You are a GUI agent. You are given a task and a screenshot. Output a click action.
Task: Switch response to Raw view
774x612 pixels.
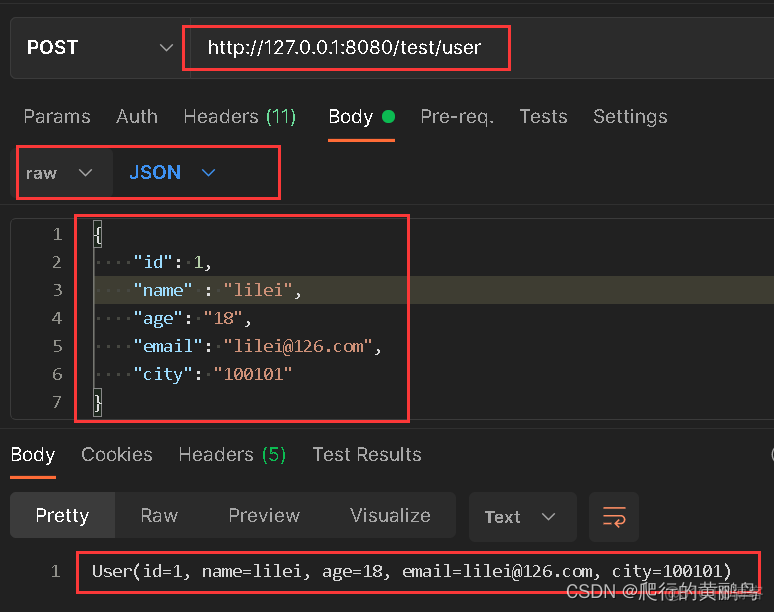159,516
